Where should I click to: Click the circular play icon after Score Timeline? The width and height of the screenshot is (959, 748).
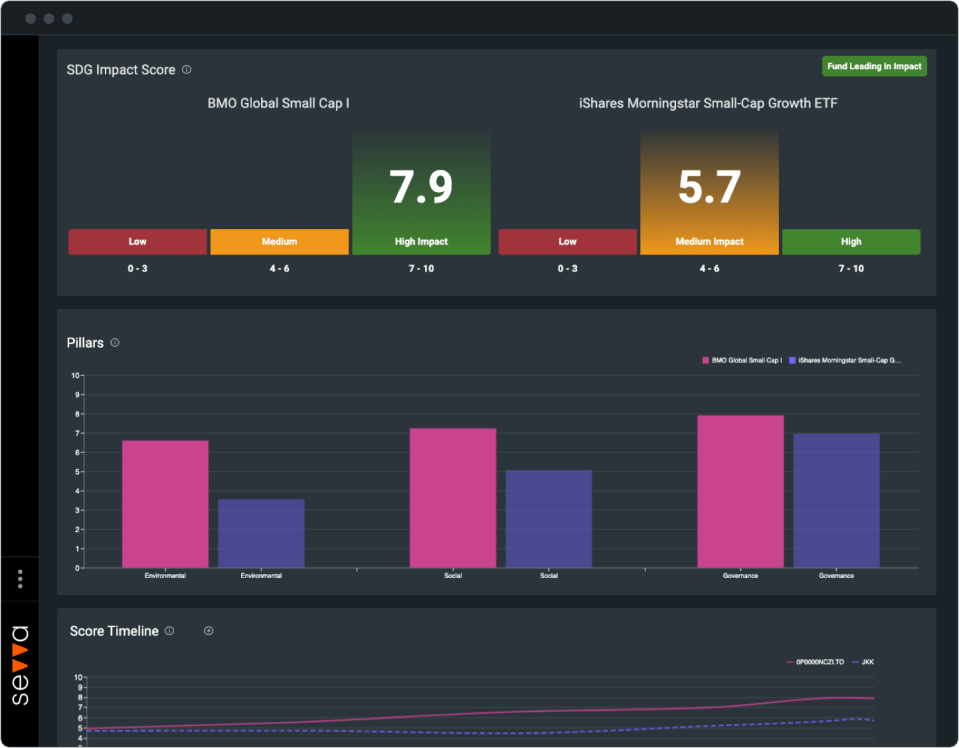coord(208,631)
